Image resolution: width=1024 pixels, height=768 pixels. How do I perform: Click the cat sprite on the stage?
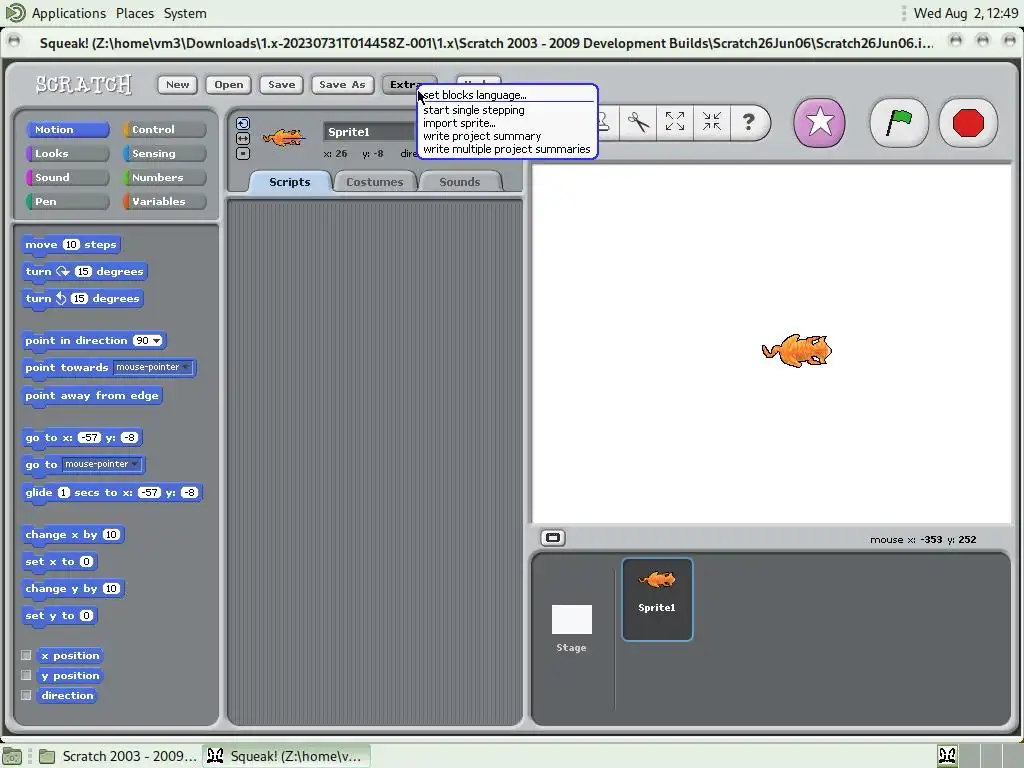click(797, 351)
